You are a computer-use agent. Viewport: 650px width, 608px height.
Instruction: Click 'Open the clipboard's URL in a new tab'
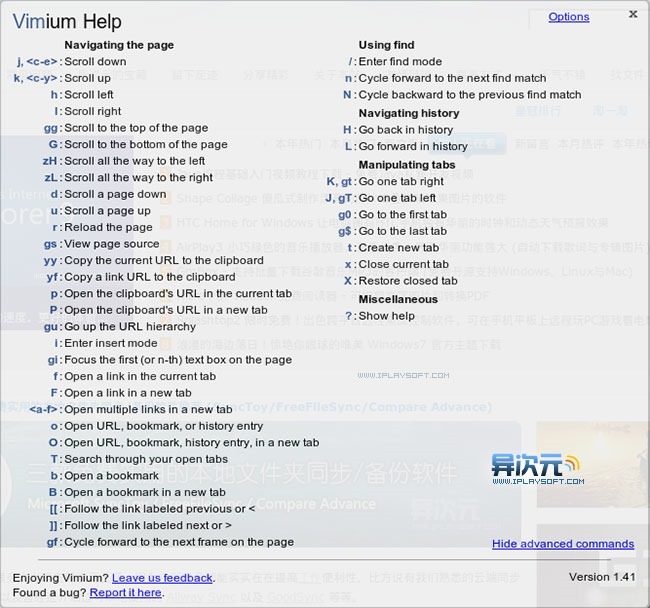(166, 310)
